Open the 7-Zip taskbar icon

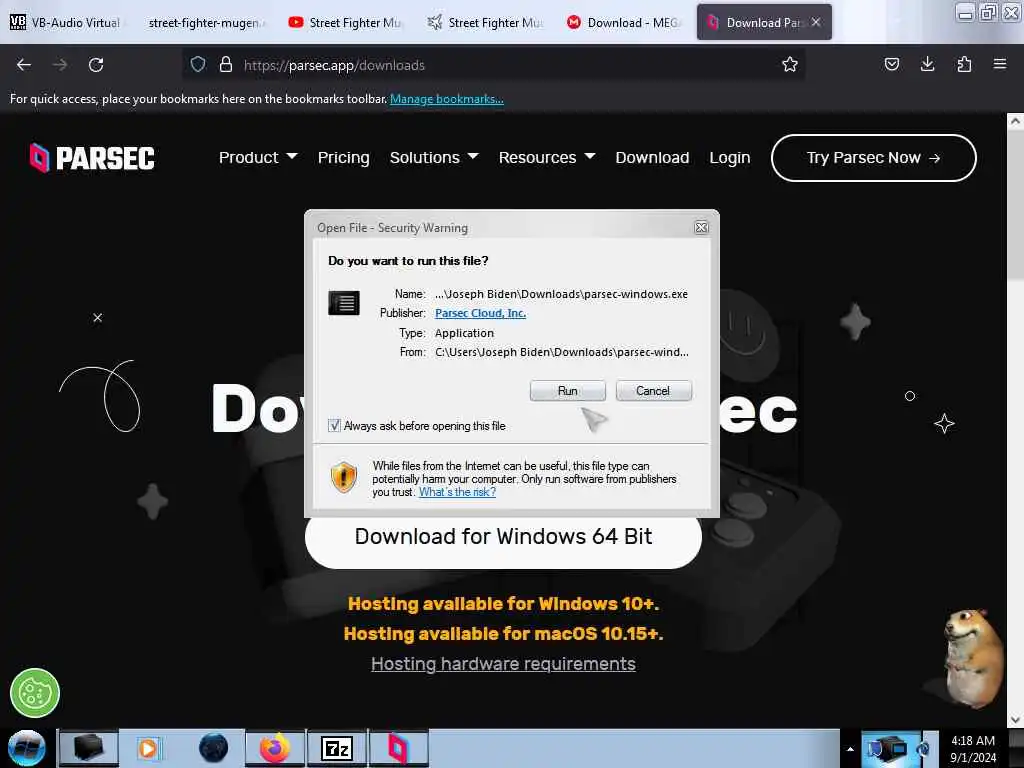coord(337,748)
